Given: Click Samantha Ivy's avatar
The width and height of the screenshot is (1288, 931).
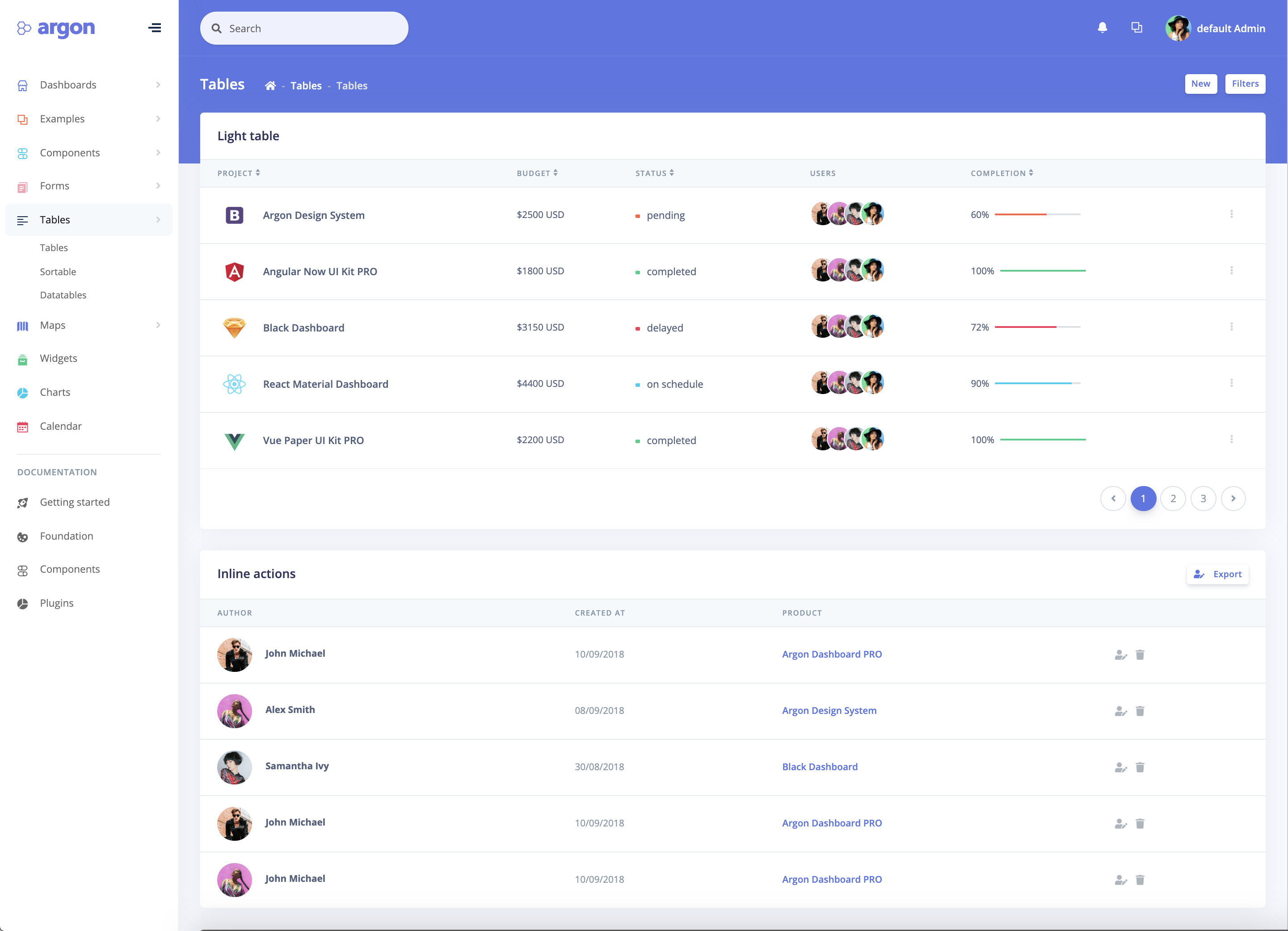Looking at the screenshot, I should point(235,767).
